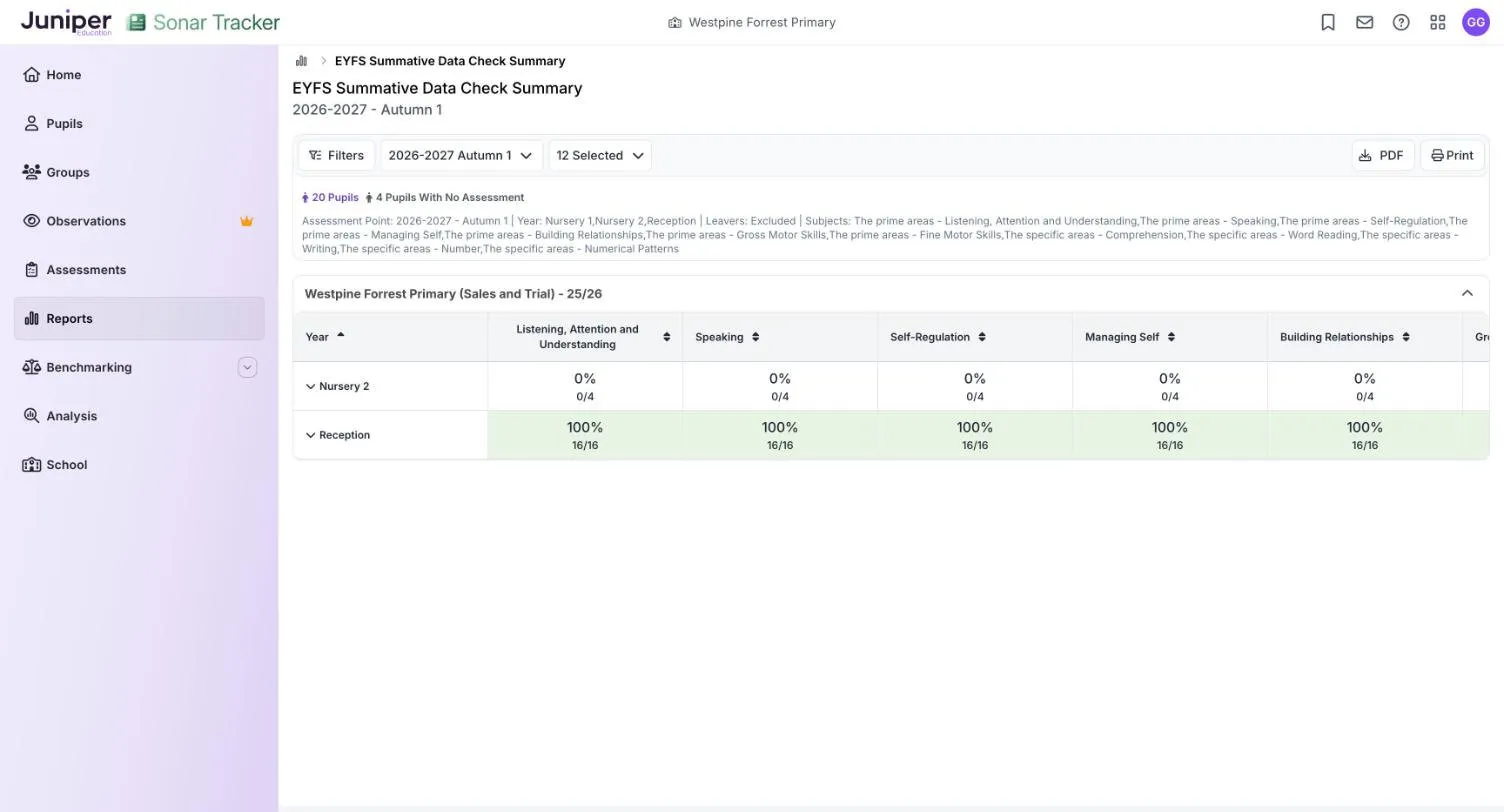Click the 20 Pupils link
The width and height of the screenshot is (1504, 812).
tap(330, 198)
